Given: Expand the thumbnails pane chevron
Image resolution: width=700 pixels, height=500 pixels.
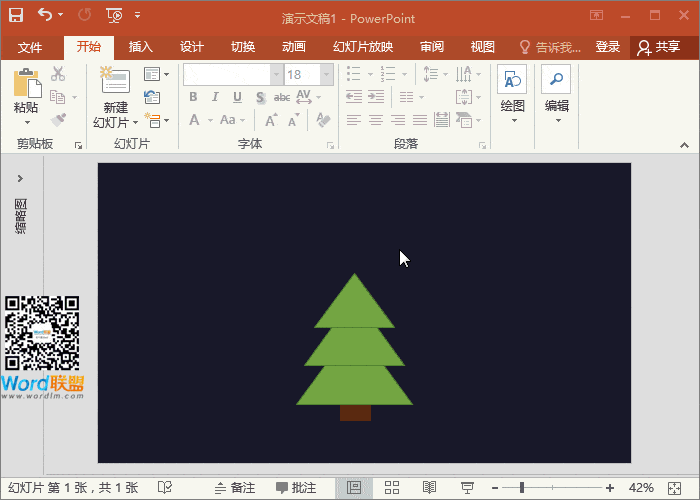Looking at the screenshot, I should point(20,178).
